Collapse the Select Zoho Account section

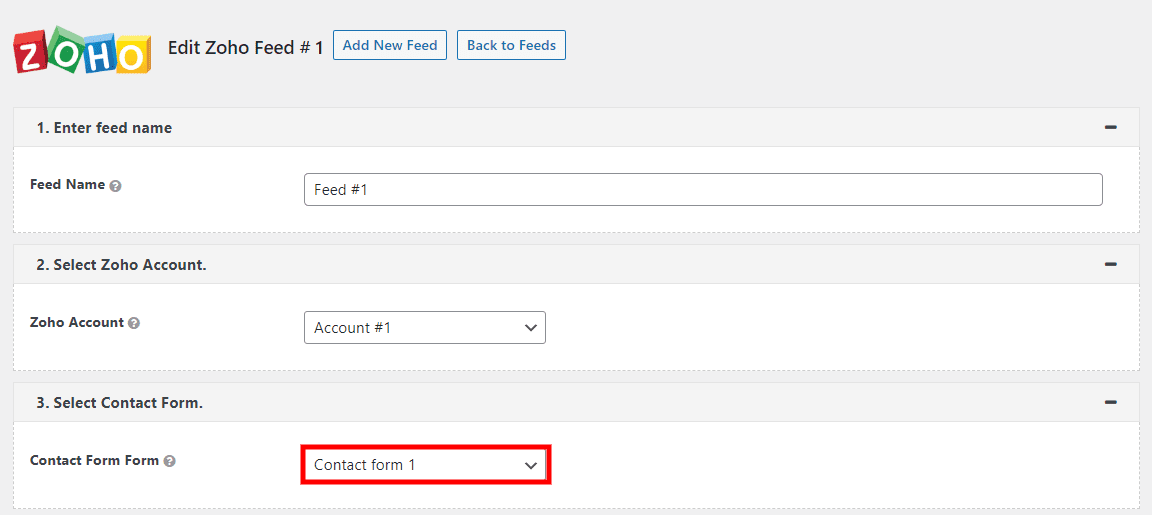tap(1110, 265)
